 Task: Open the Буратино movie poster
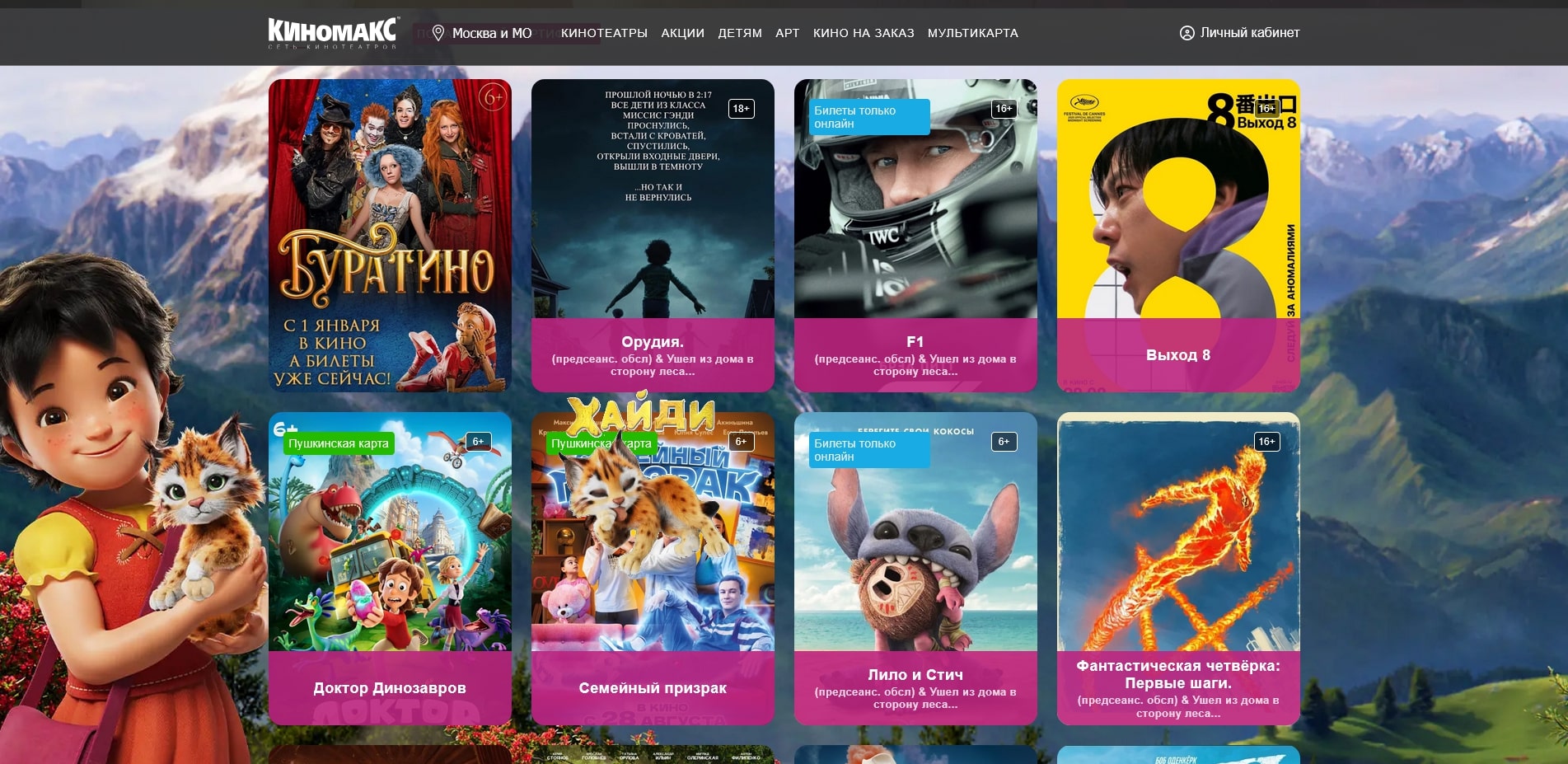(390, 235)
